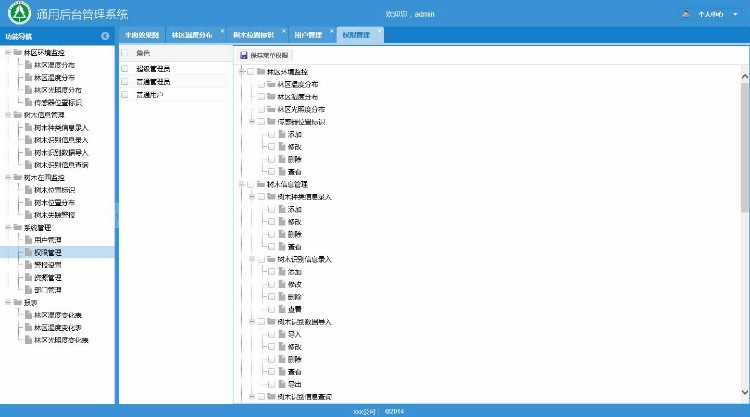
Task: Click the folder icon of 树木在网监控 in navigation
Action: point(18,177)
